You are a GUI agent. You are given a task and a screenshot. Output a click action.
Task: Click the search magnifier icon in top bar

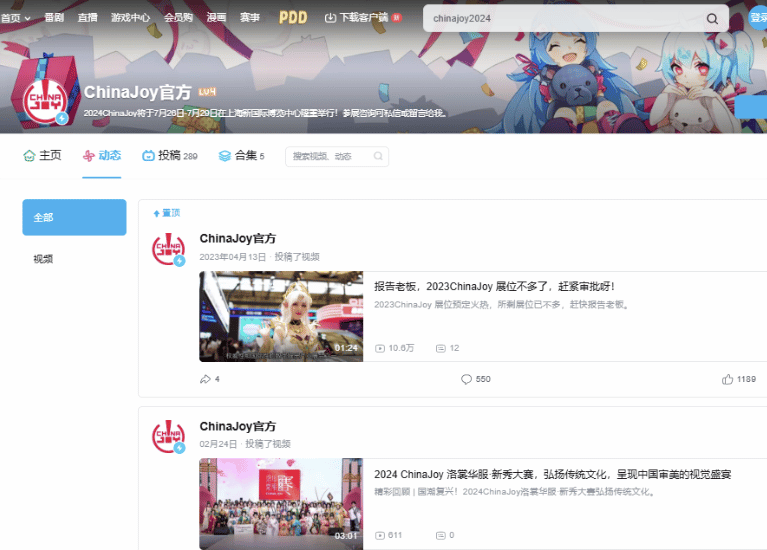(x=712, y=19)
